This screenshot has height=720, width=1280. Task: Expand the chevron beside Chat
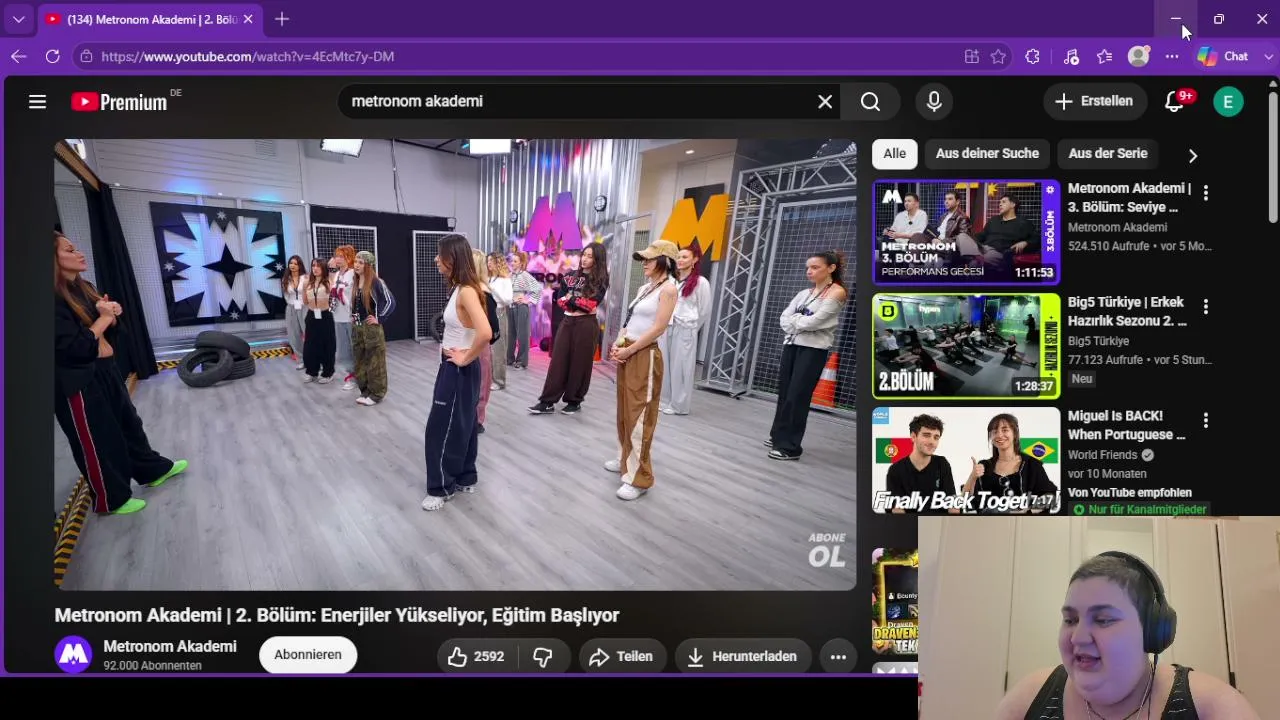tap(1269, 56)
